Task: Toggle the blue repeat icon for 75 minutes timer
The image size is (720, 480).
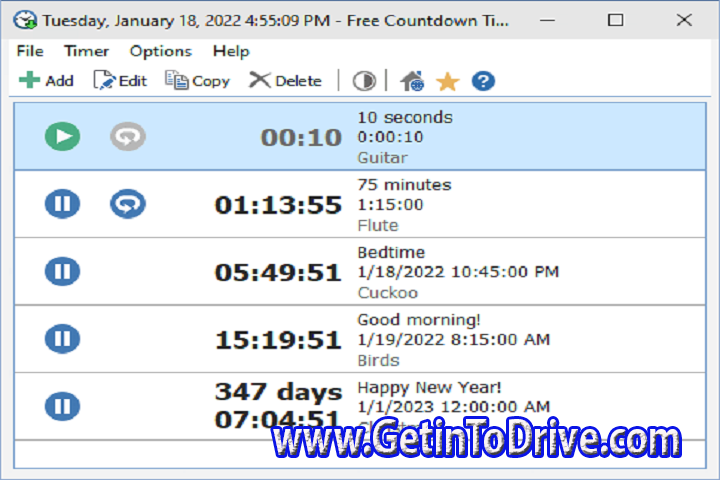Action: [x=128, y=203]
